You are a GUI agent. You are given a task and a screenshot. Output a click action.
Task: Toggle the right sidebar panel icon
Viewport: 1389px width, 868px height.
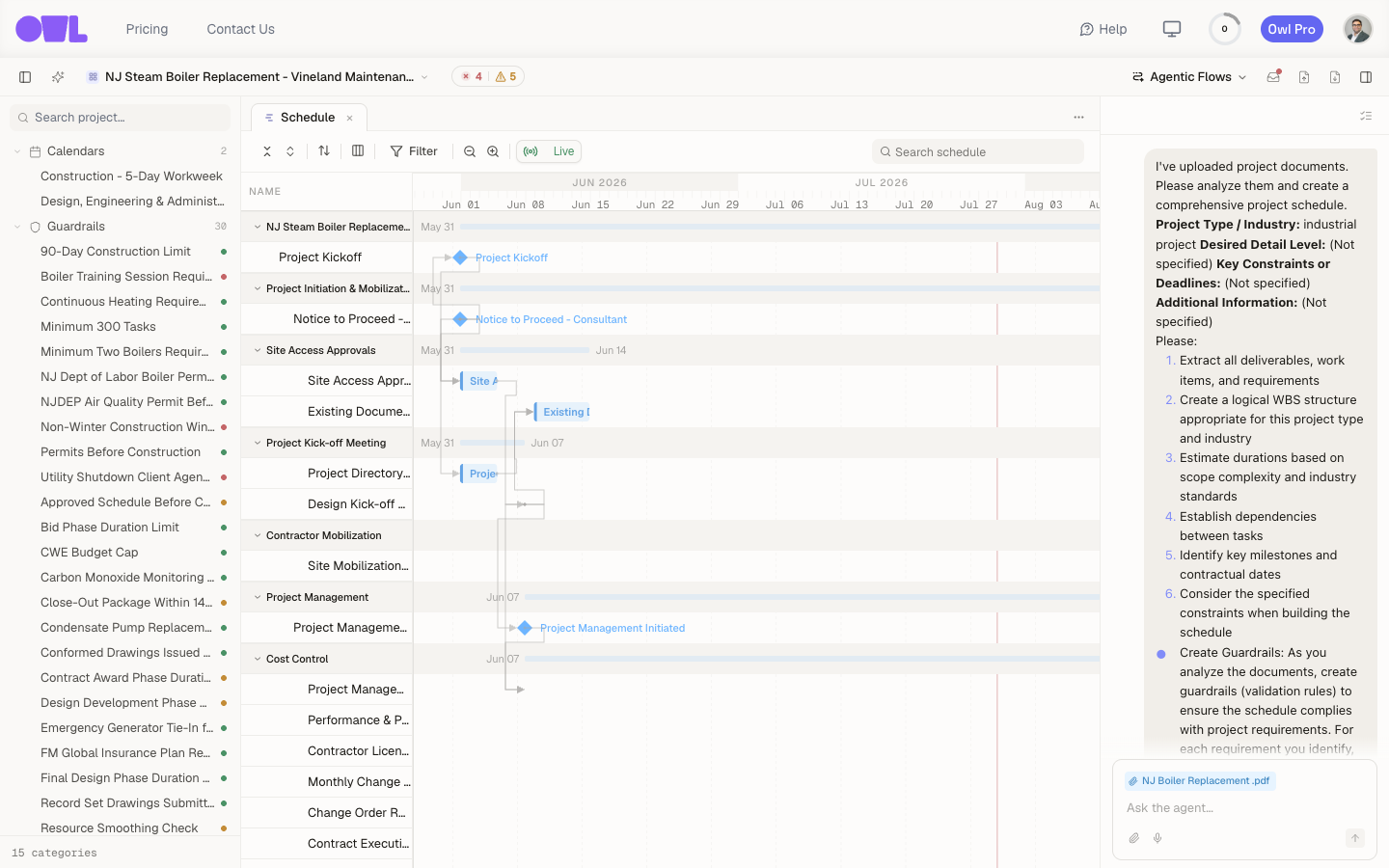(1366, 77)
